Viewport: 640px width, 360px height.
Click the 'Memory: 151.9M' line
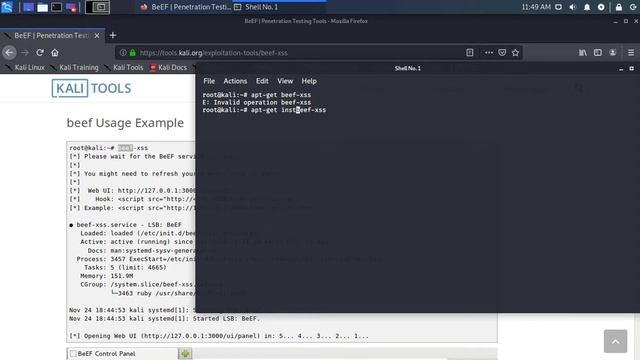tap(107, 276)
